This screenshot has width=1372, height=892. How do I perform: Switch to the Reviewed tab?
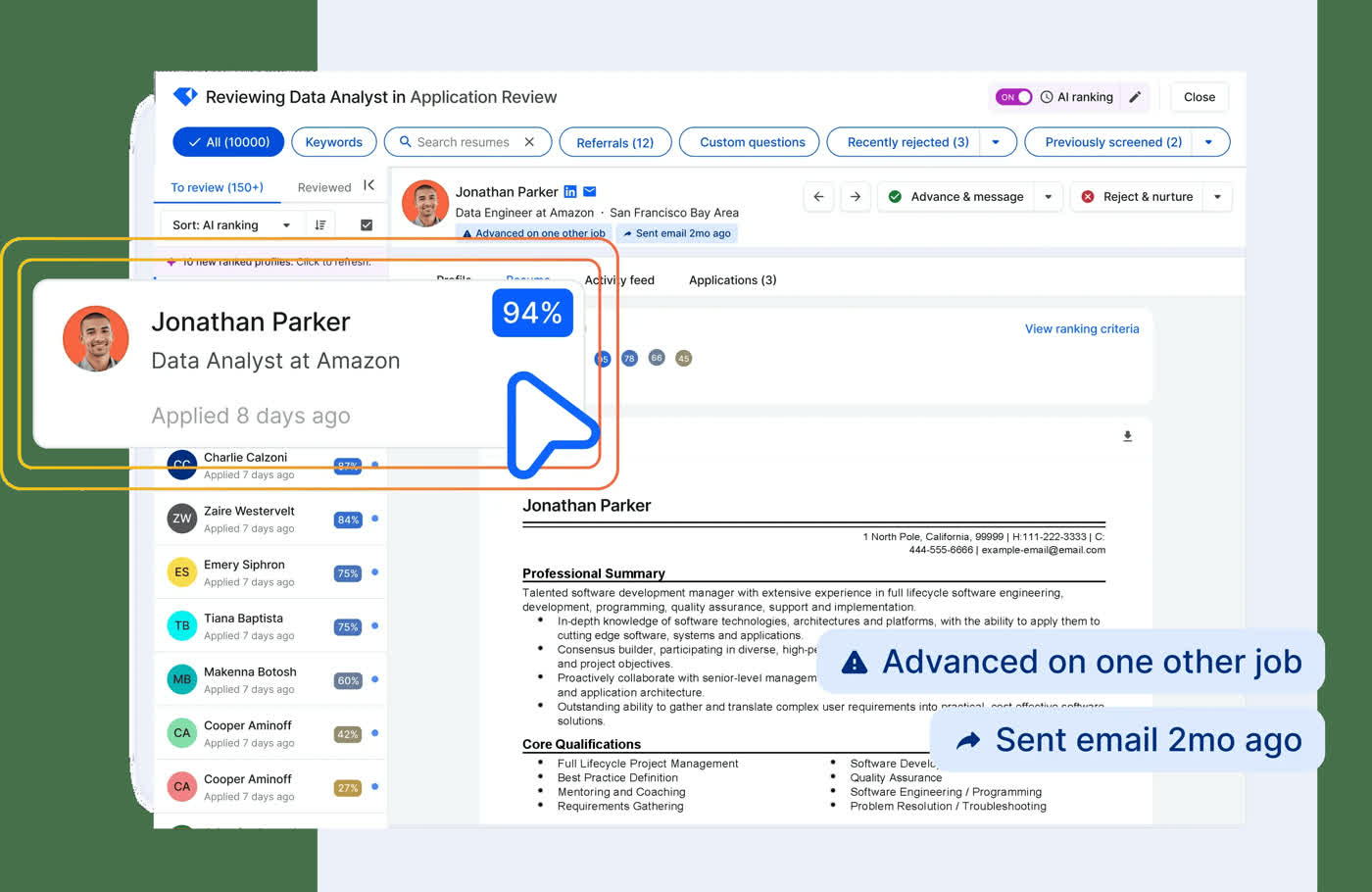click(324, 187)
